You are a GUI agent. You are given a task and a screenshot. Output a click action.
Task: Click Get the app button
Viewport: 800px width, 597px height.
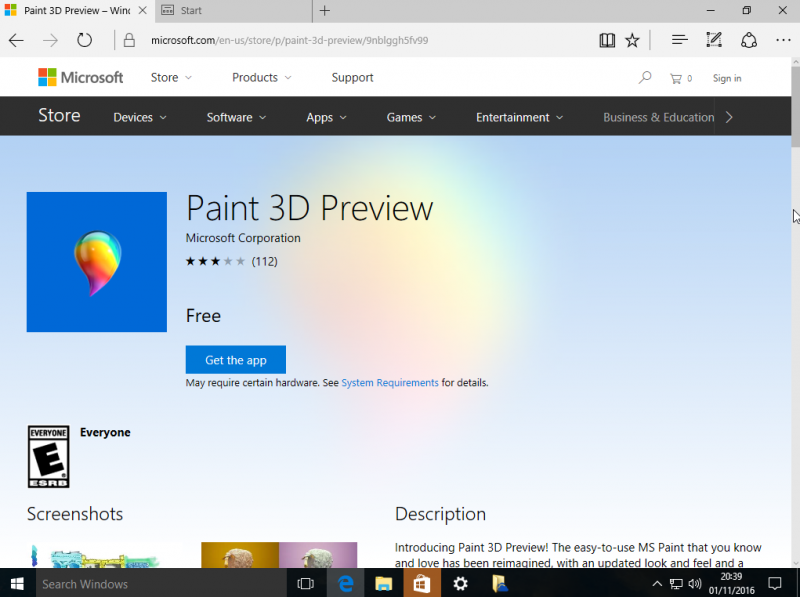pos(236,360)
